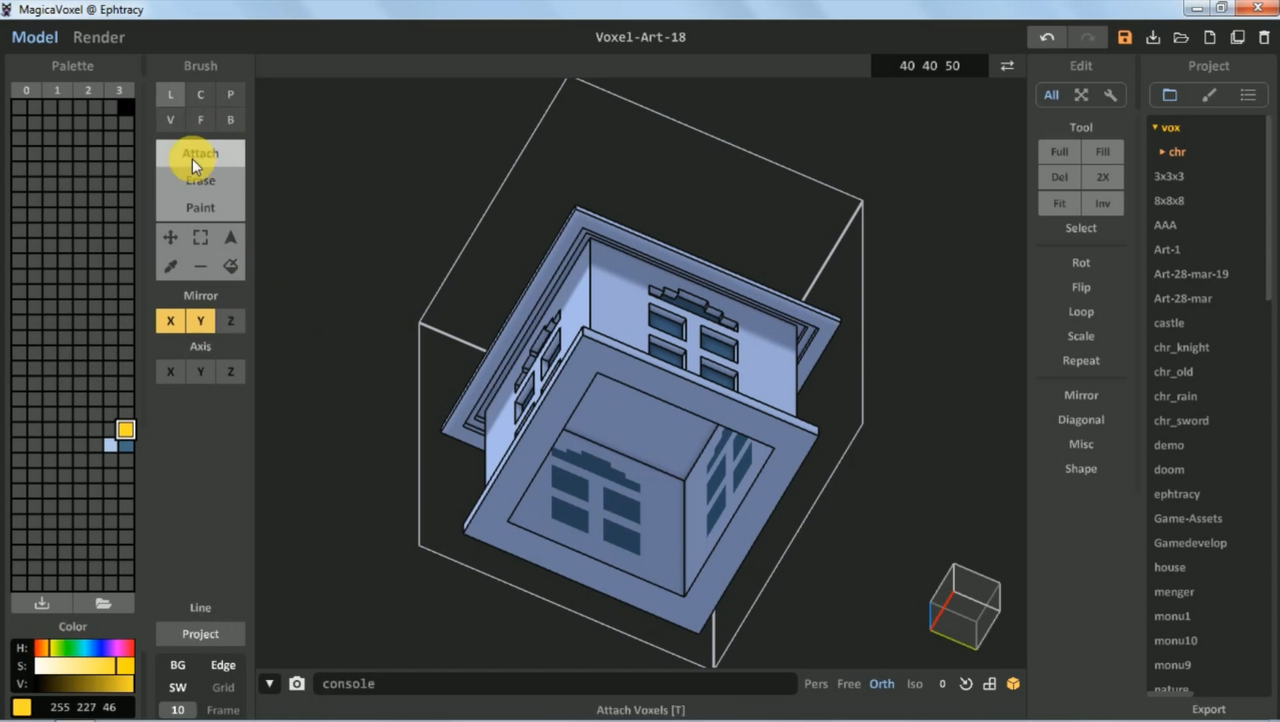Toggle Axis Z lock
The height and width of the screenshot is (722, 1280).
coord(230,371)
